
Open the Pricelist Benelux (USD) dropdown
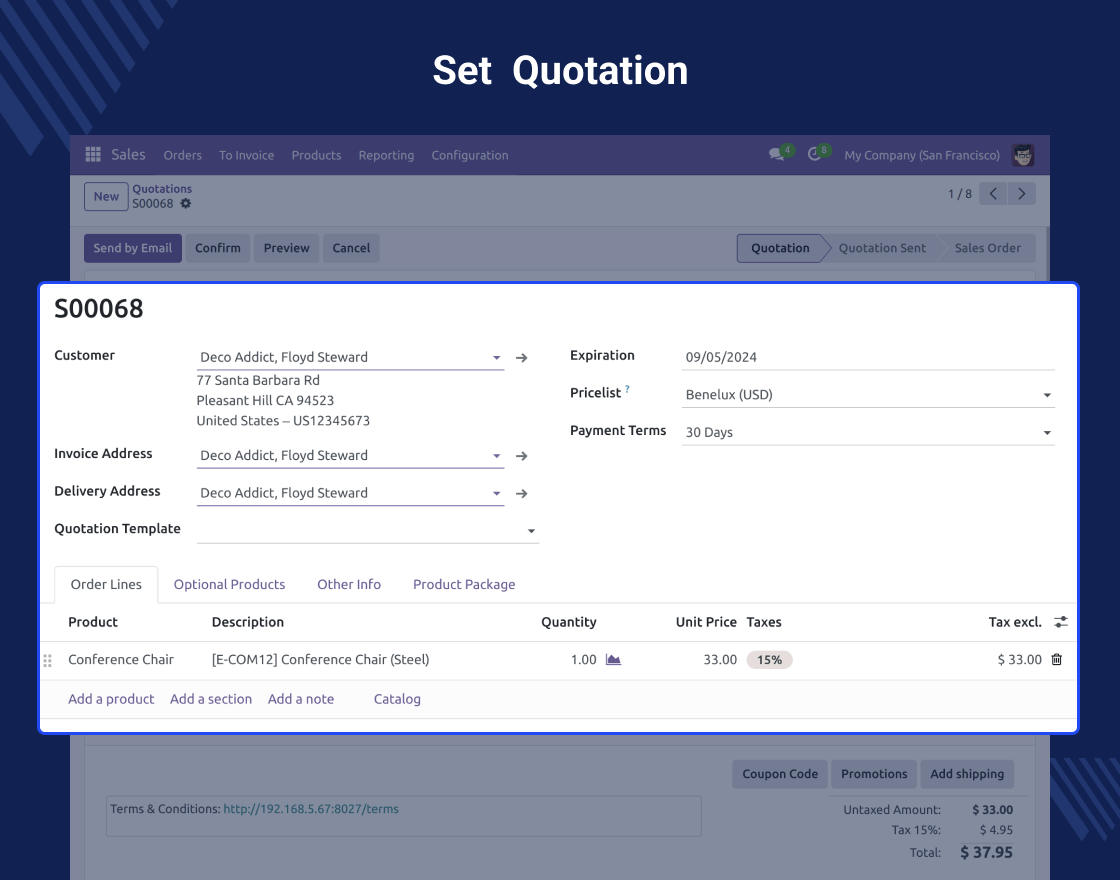click(x=1047, y=395)
